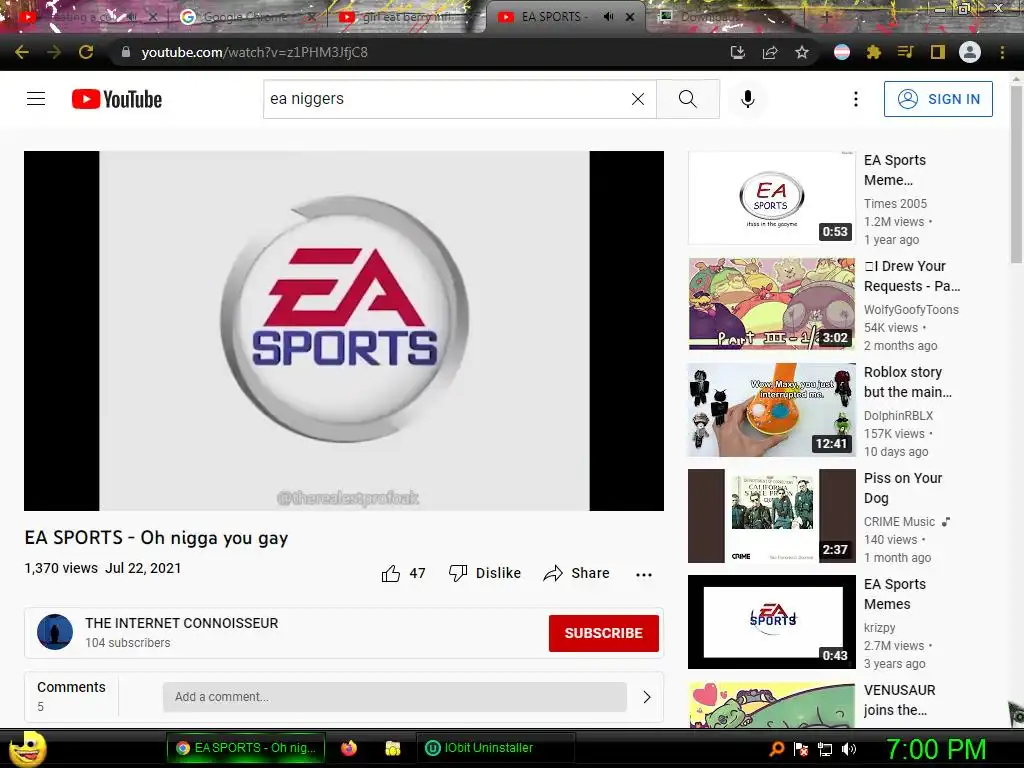This screenshot has height=768, width=1024.
Task: Click the EA SPORTS Chrome taskbar button
Action: point(246,748)
